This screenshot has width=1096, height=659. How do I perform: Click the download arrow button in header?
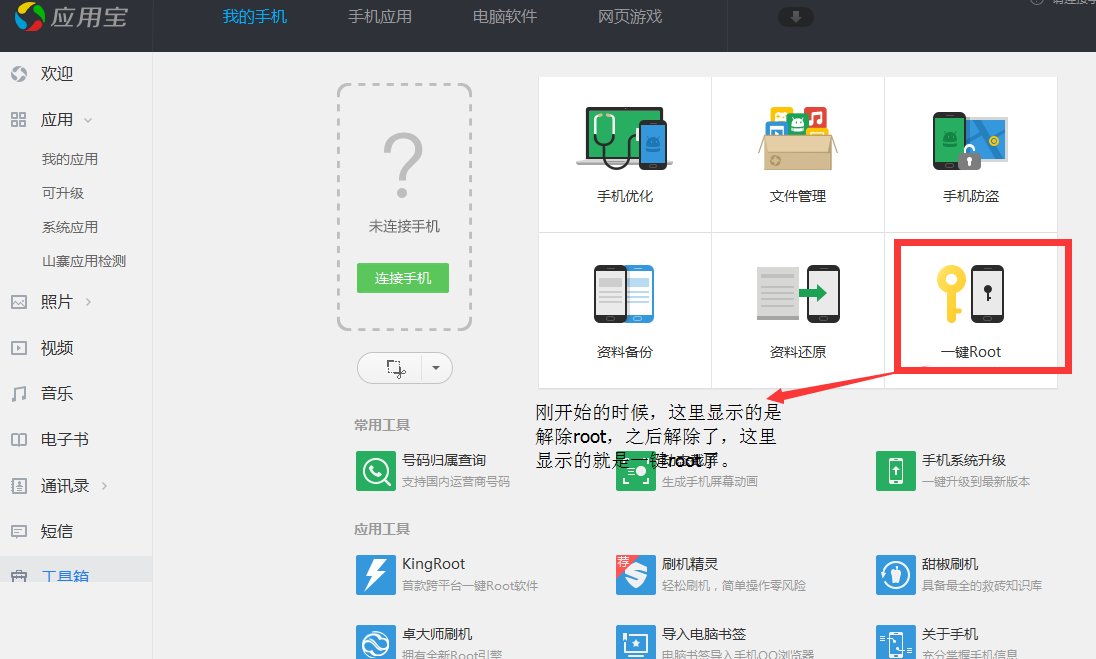795,17
